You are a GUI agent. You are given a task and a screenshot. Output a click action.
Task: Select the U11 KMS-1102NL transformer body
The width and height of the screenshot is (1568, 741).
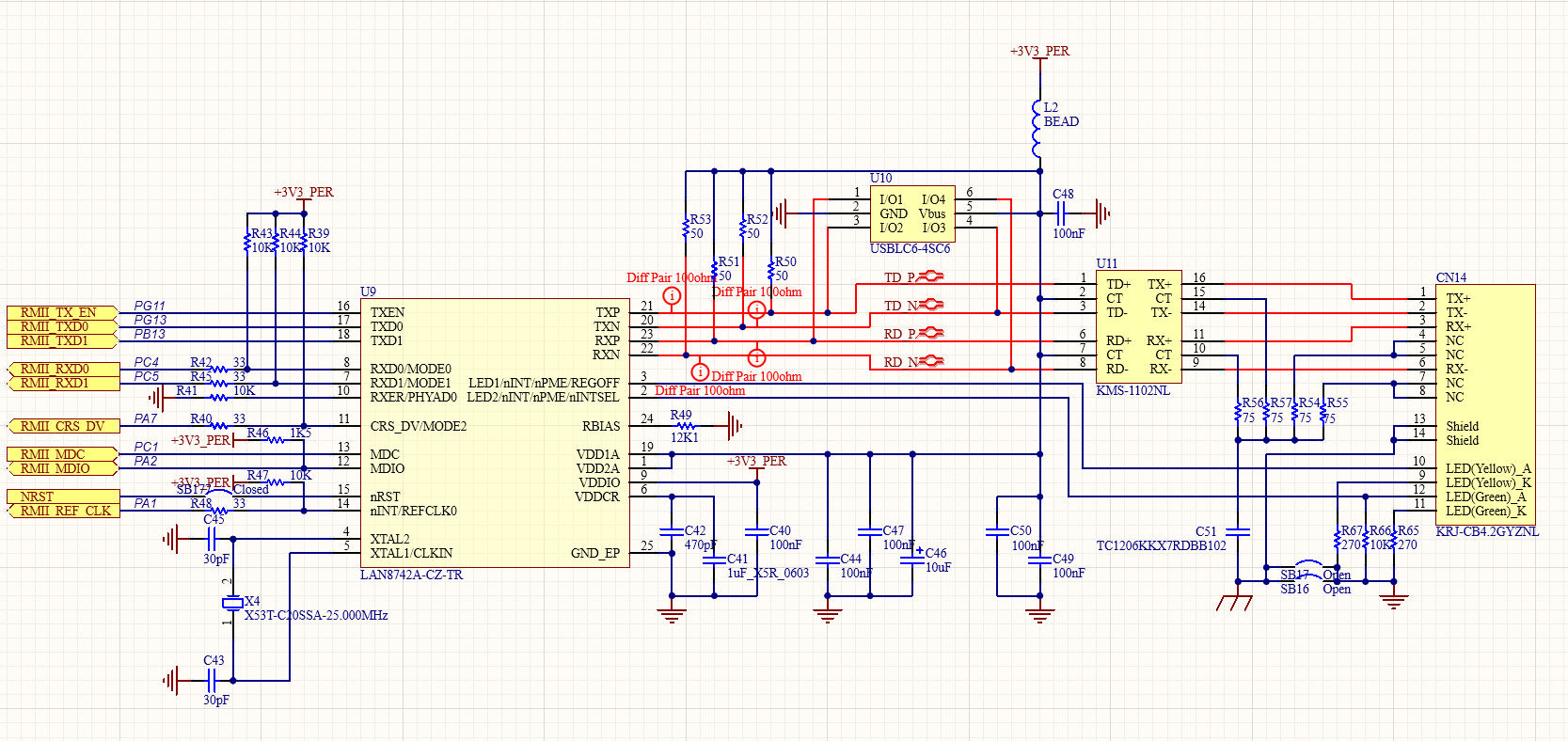click(x=1139, y=325)
